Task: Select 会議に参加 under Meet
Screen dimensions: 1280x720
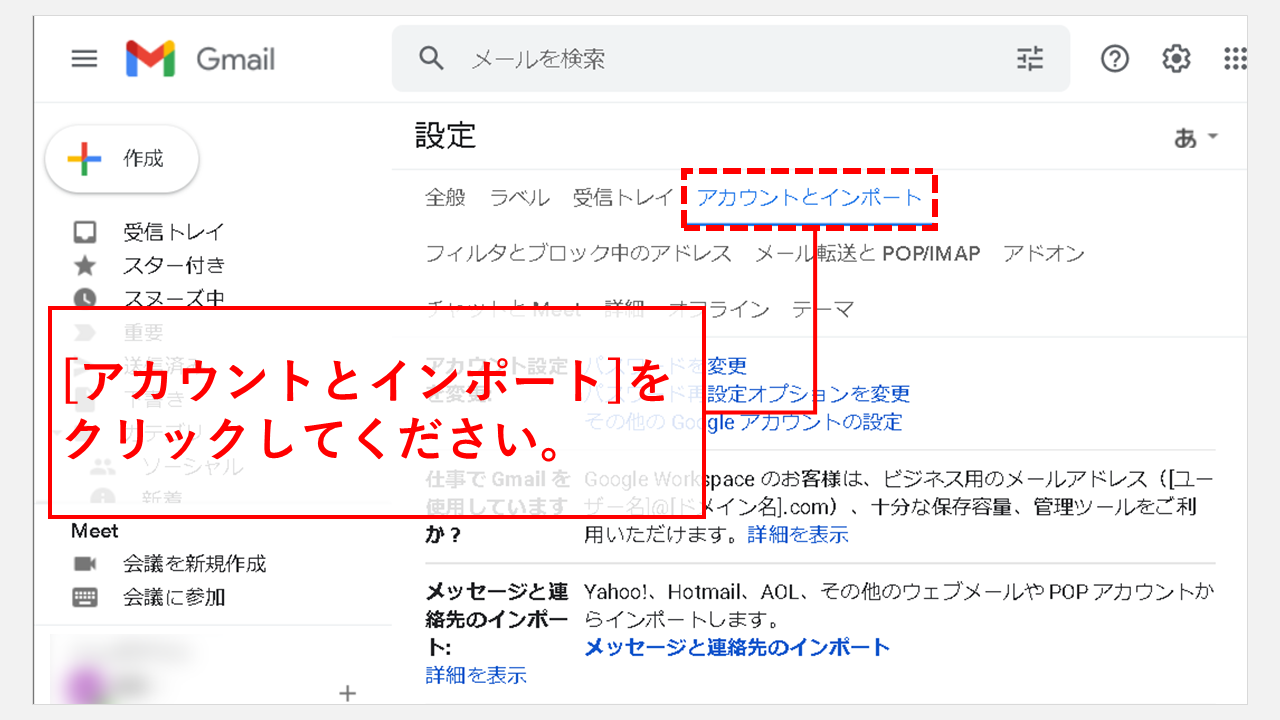Action: (x=174, y=597)
